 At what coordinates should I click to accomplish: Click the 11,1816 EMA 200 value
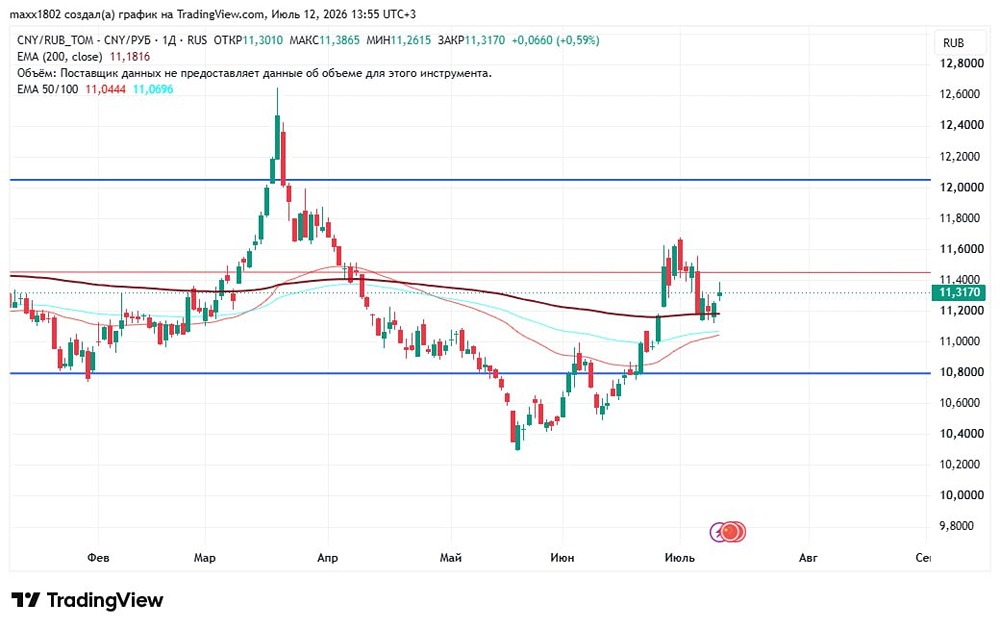click(130, 56)
